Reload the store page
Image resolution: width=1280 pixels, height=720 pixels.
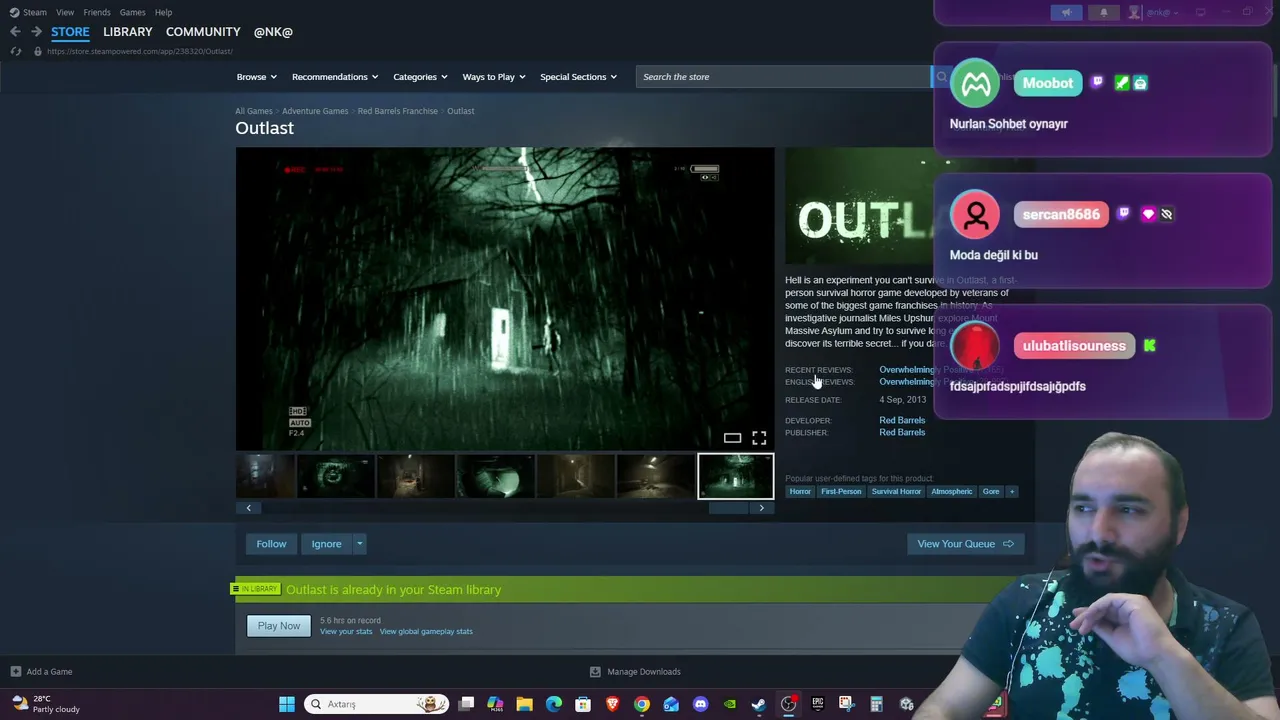pos(15,51)
